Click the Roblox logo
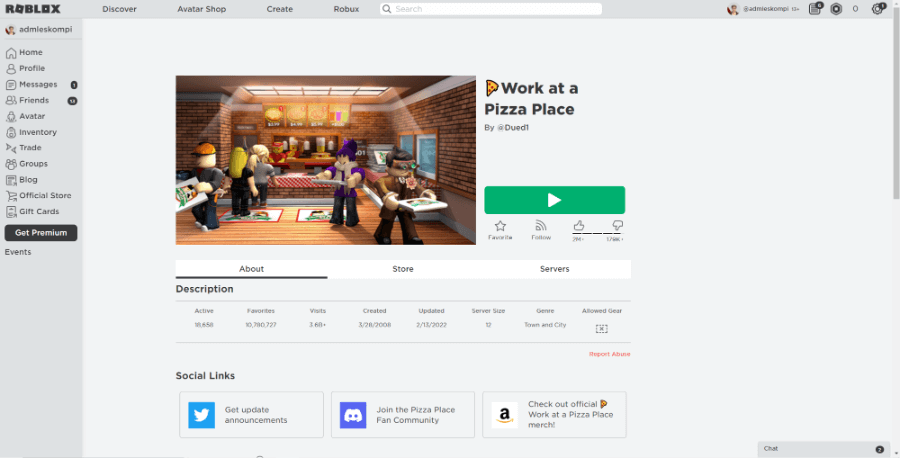Screen dimensions: 900x458 pyautogui.click(x=33, y=9)
